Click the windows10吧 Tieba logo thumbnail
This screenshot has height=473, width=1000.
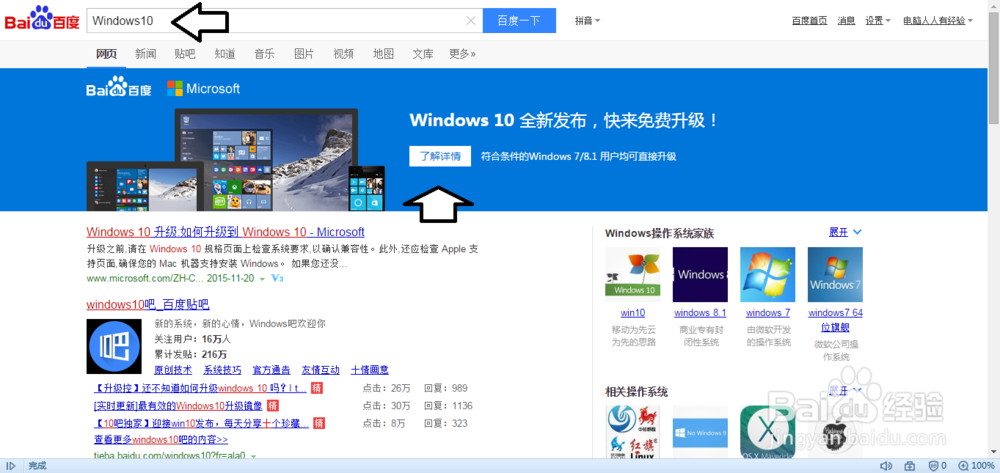pos(114,346)
